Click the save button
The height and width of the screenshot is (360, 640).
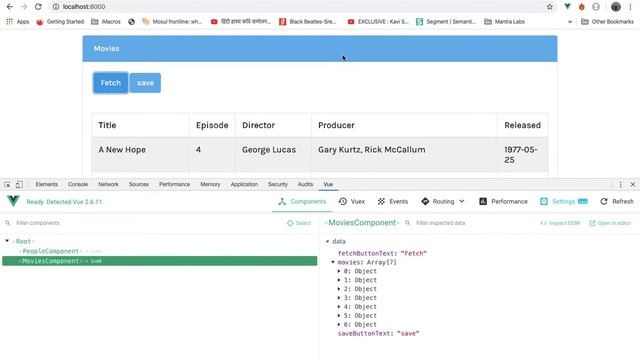(145, 83)
